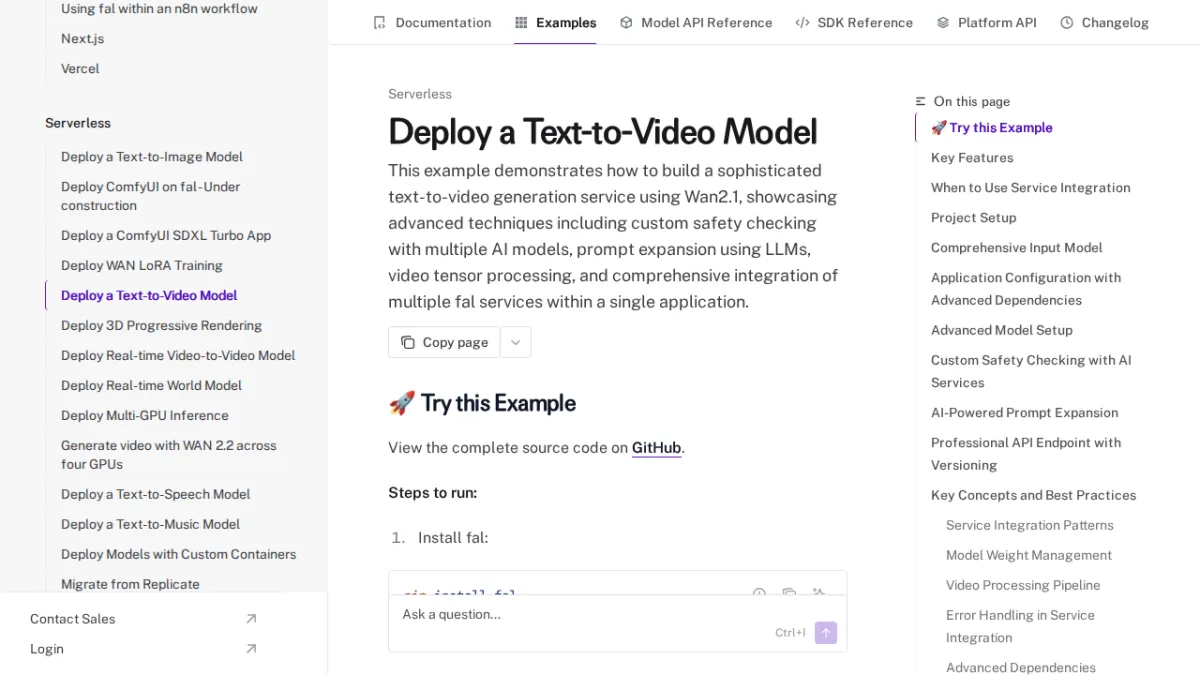1200x675 pixels.
Task: Open Deploy WAN LoRA Training page
Action: (142, 266)
